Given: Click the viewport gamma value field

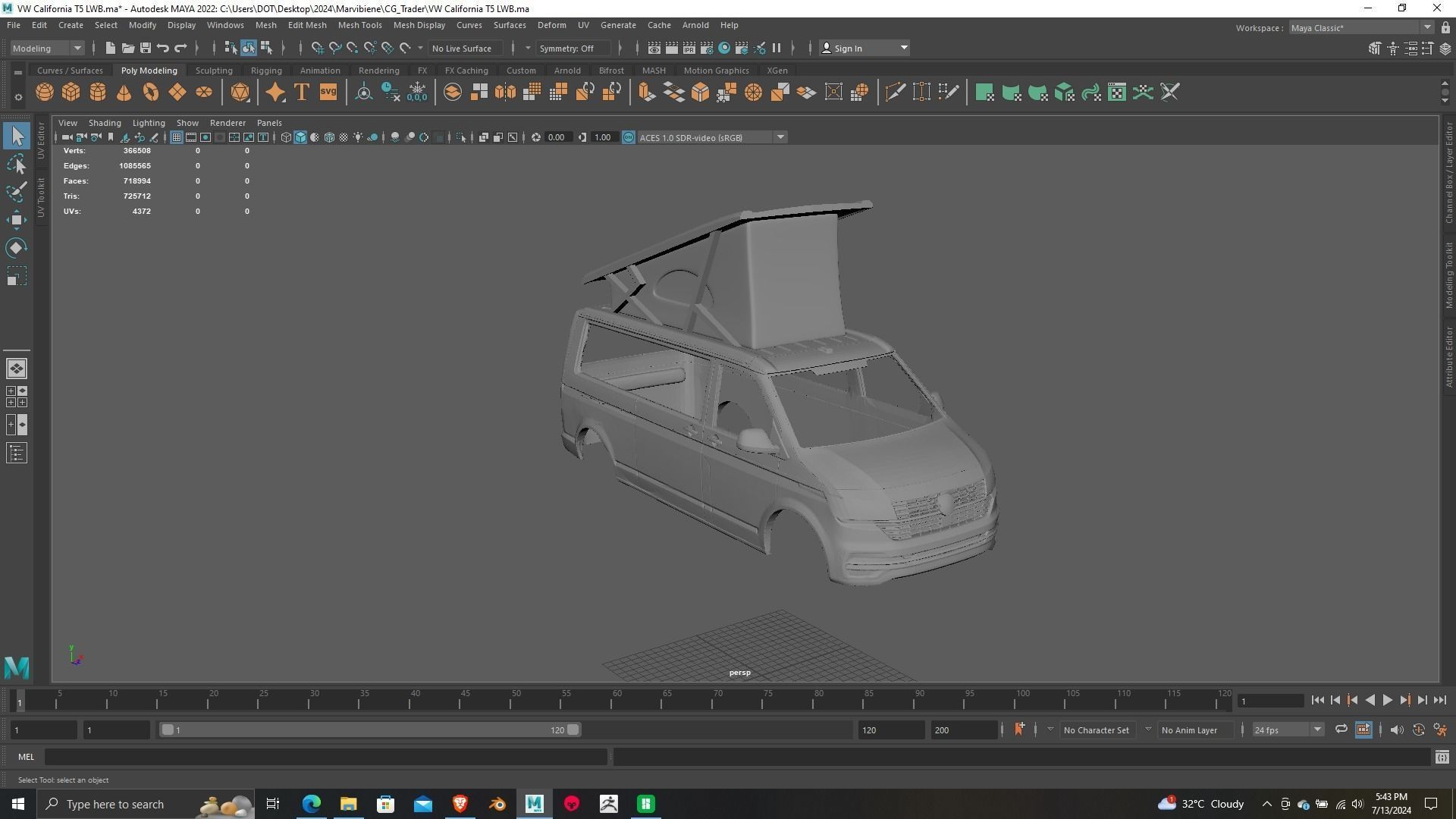Looking at the screenshot, I should click(604, 137).
